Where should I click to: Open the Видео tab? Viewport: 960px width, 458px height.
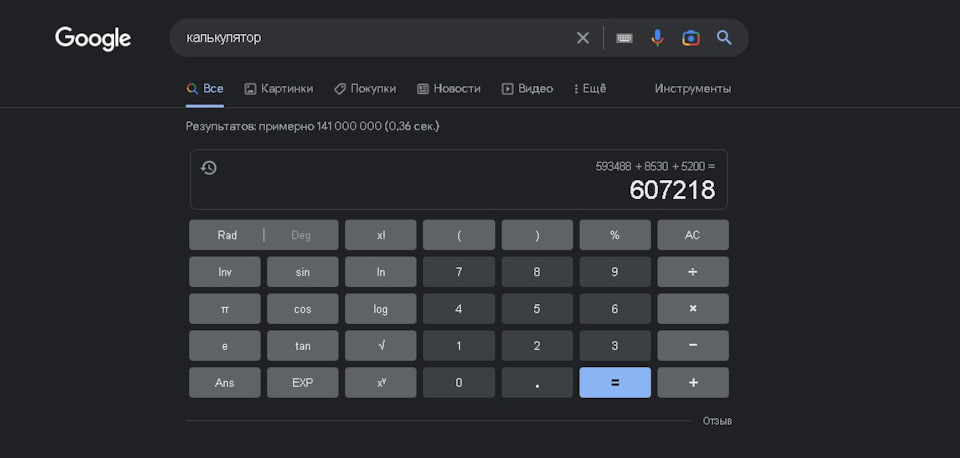pos(527,89)
